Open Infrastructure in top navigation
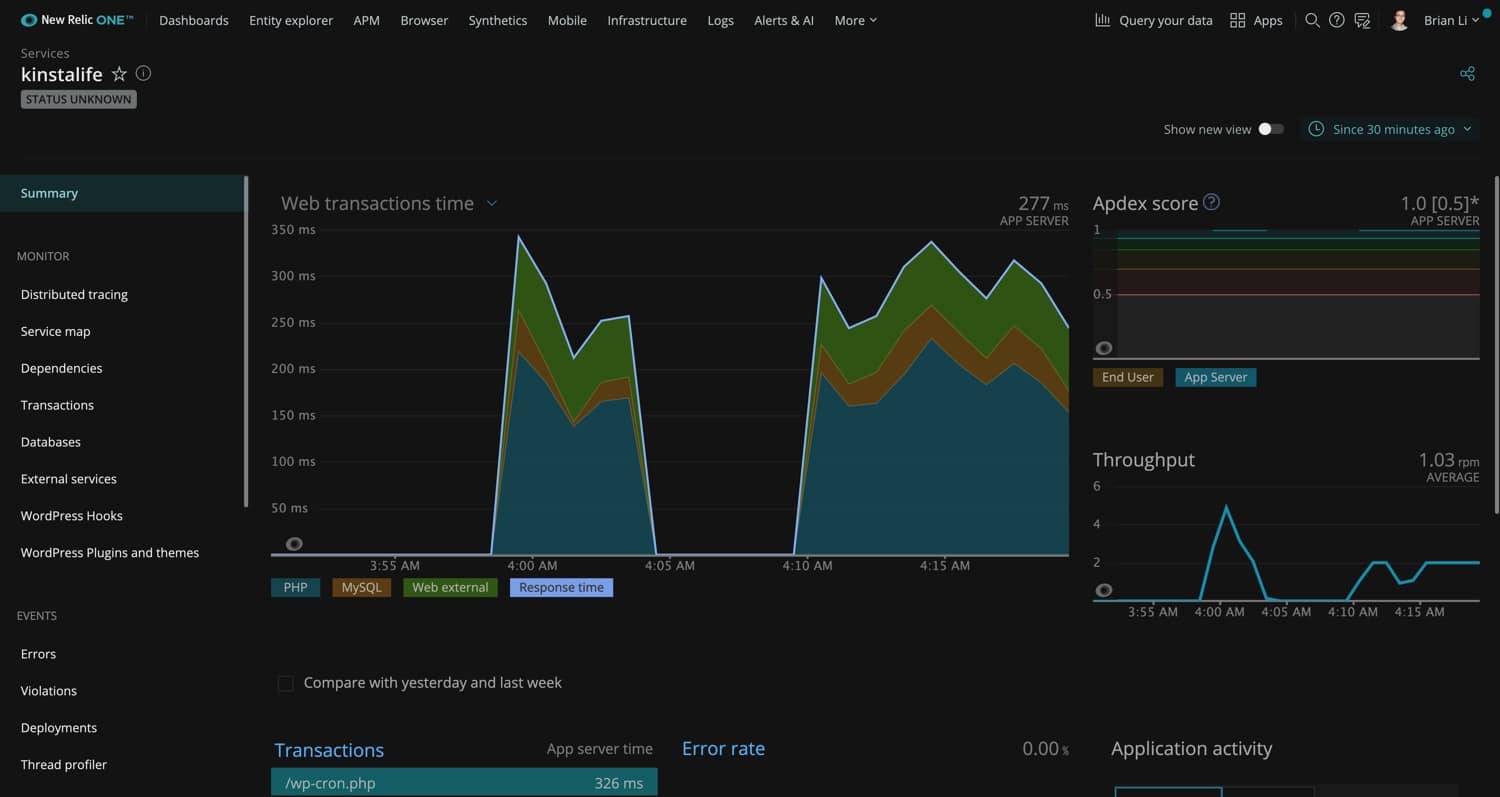 (x=647, y=20)
